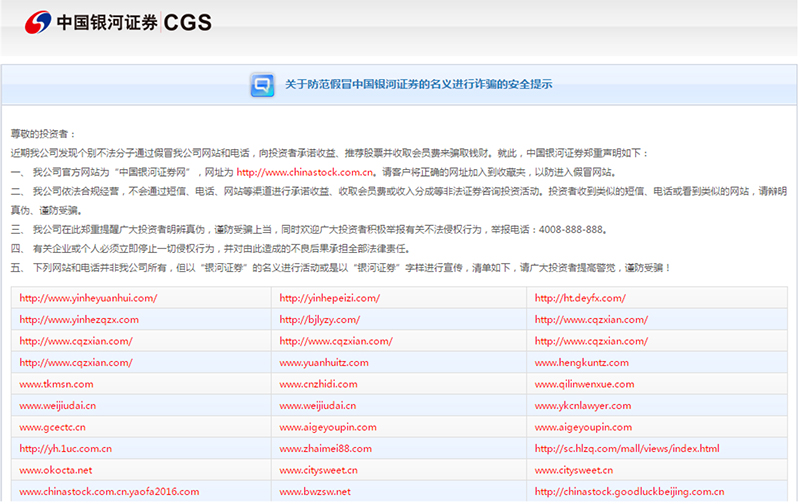Viewport: 800px width, 504px height.
Task: Open the www.cnzhidi.com link
Action: coord(318,384)
